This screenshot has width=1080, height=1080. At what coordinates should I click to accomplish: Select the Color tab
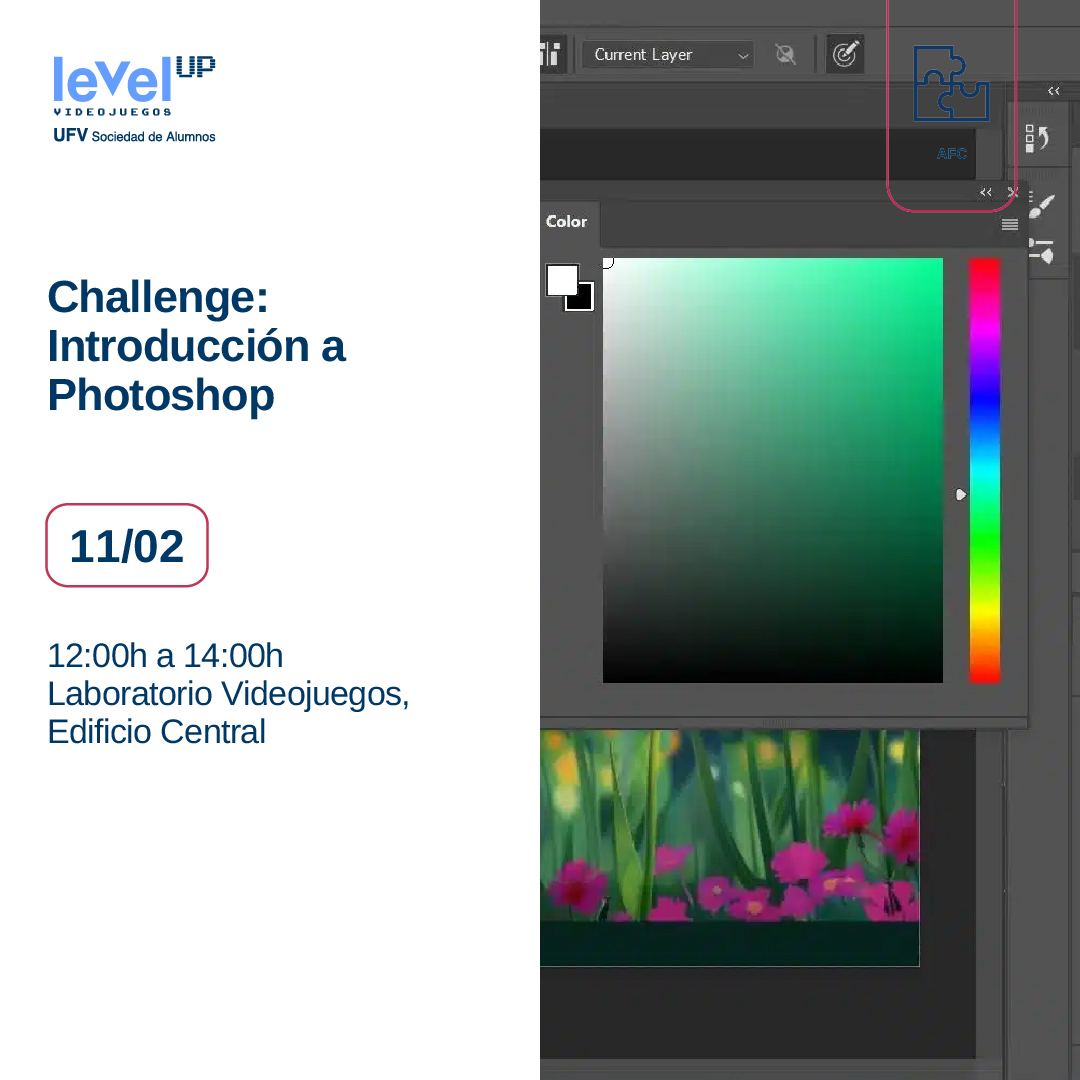(x=566, y=222)
